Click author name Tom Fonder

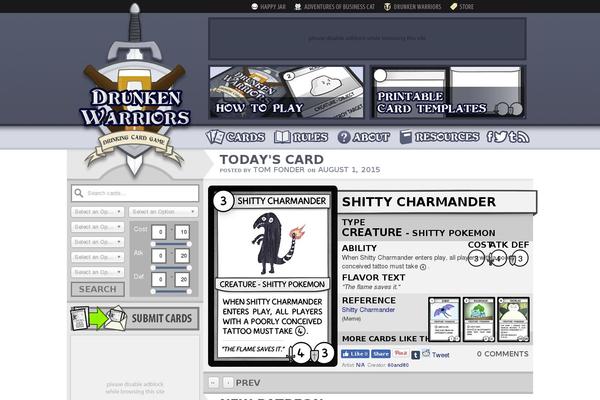click(x=279, y=170)
